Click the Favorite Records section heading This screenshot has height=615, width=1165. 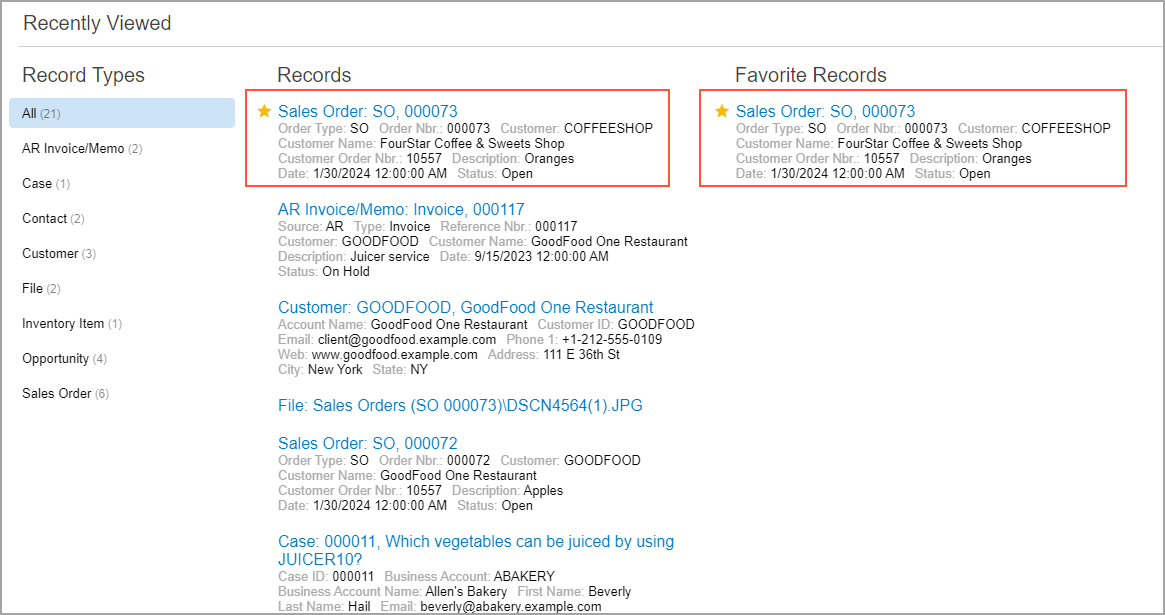810,75
